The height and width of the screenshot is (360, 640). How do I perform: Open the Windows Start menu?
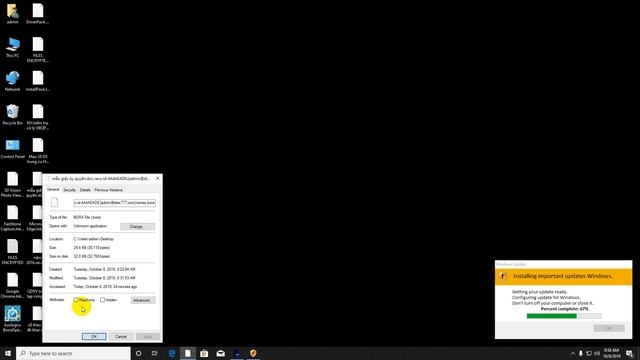[8, 353]
